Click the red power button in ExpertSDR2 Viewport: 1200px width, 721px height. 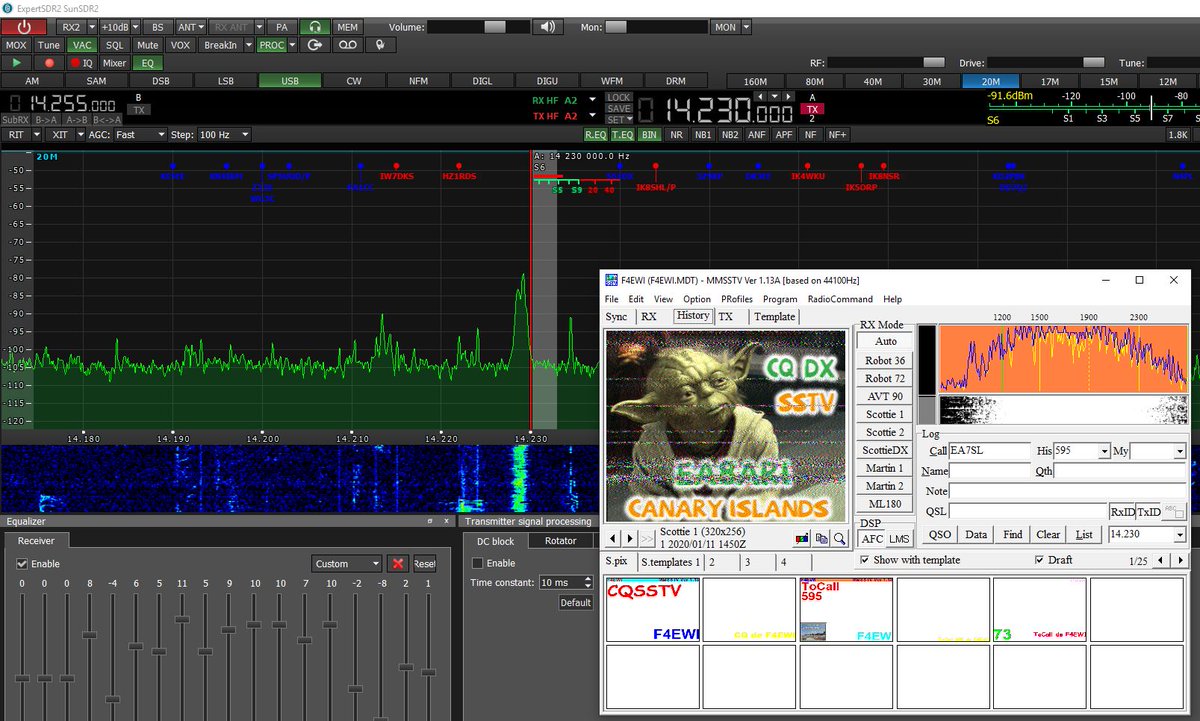[24, 27]
